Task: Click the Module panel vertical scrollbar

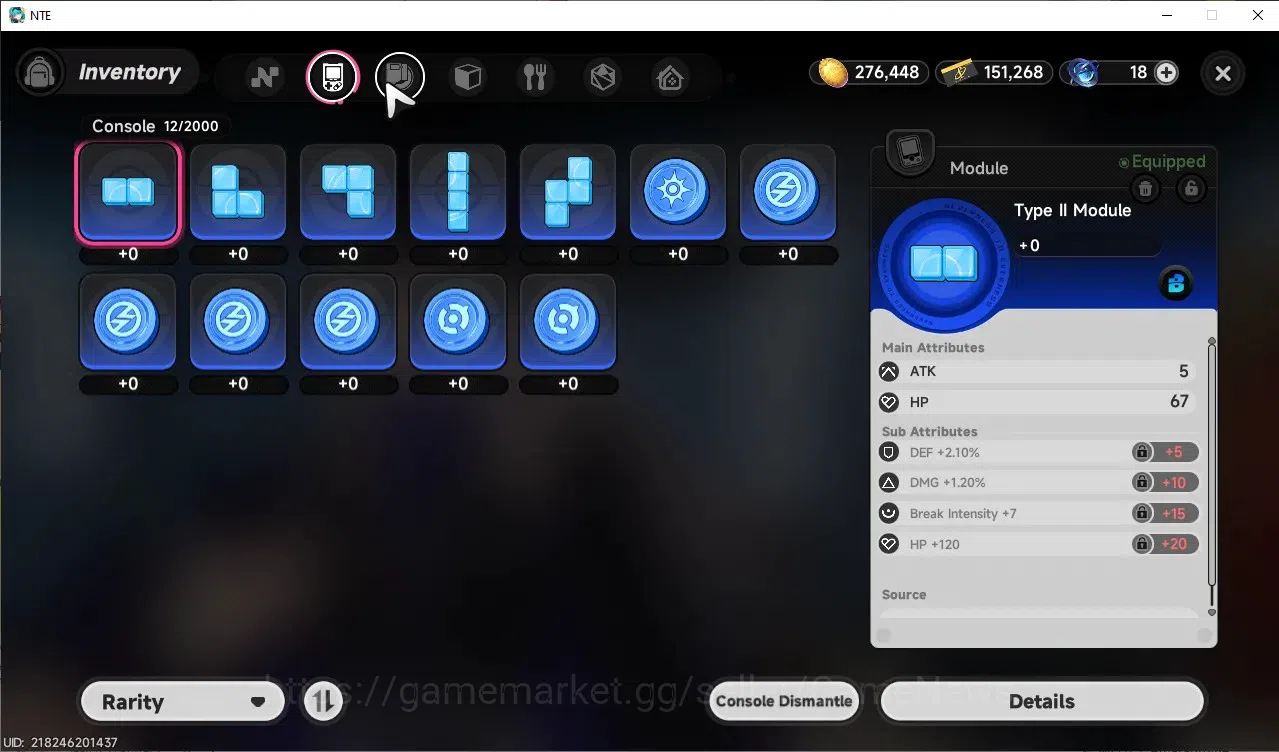Action: click(1212, 476)
